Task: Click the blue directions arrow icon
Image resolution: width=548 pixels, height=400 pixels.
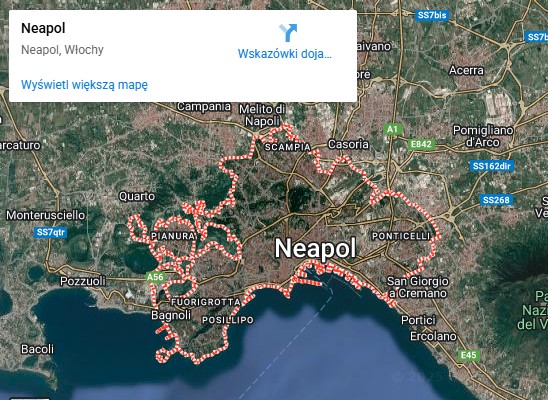Action: coord(288,32)
